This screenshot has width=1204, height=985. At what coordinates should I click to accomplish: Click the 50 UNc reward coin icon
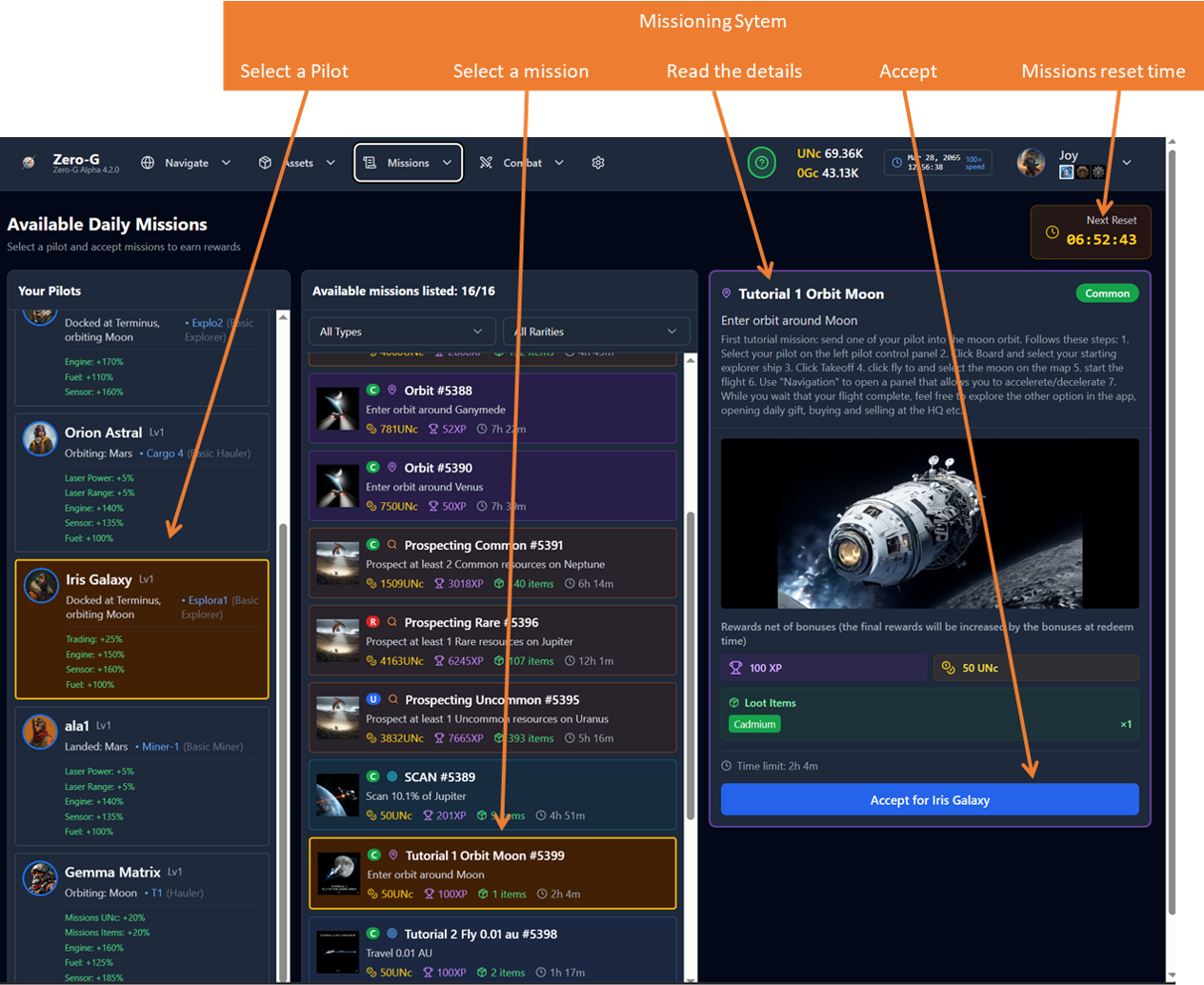coord(948,668)
